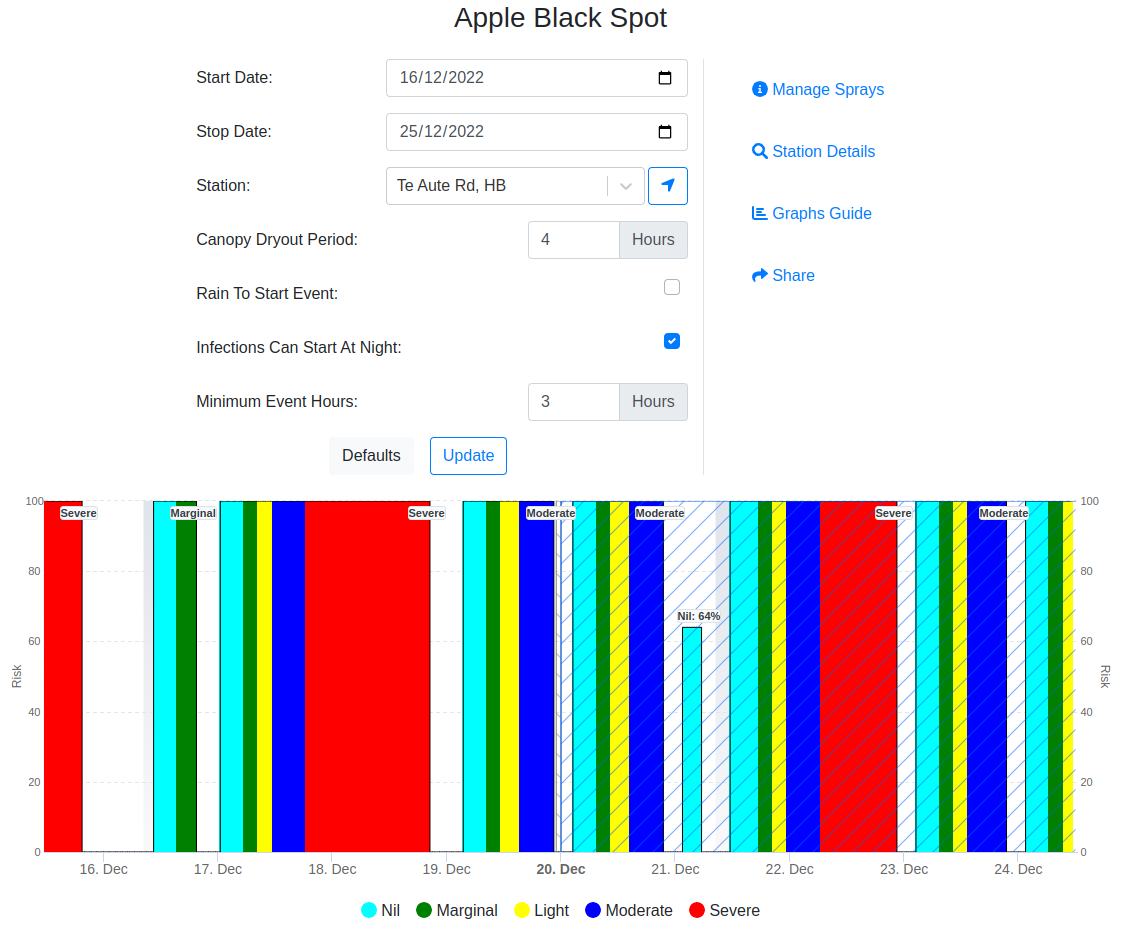
Task: Click the Update button
Action: [x=468, y=455]
